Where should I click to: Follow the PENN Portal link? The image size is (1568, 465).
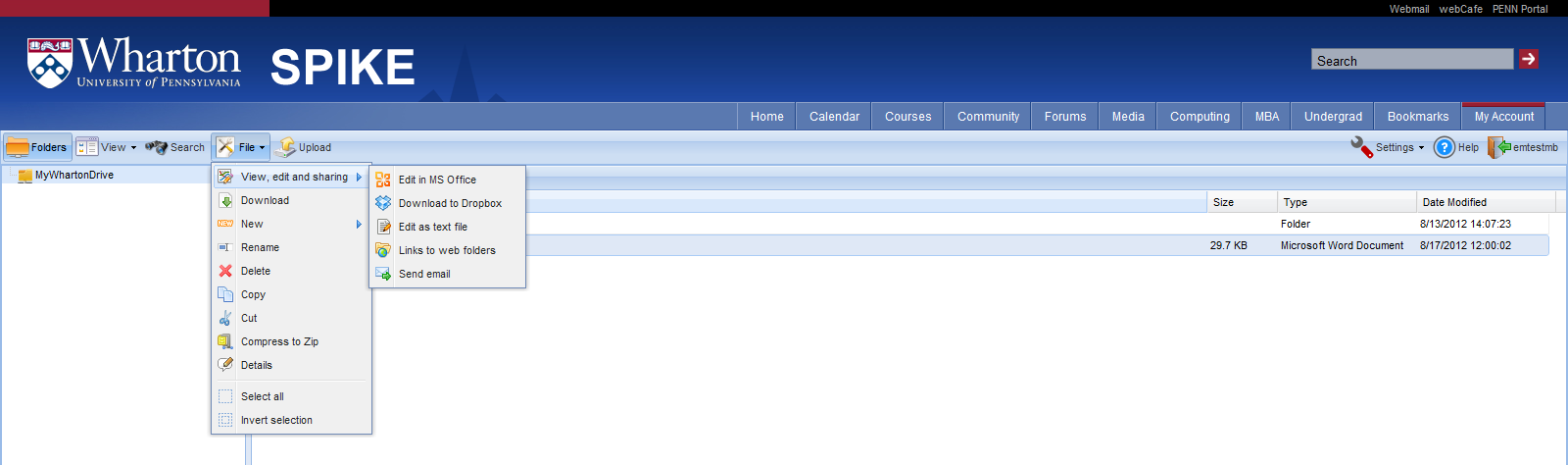tap(1520, 9)
